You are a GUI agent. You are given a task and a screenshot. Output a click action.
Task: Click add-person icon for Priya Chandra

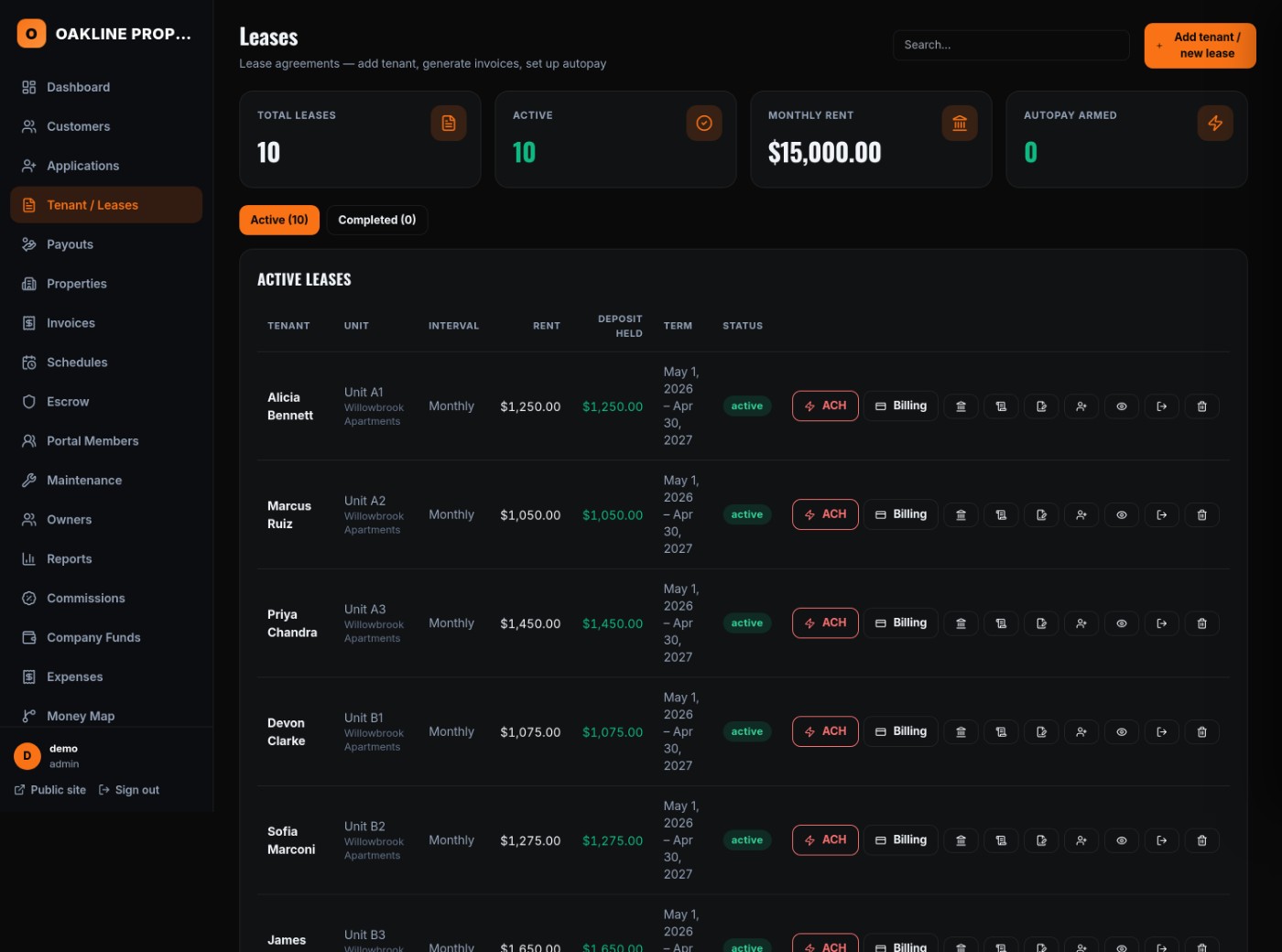coord(1081,623)
